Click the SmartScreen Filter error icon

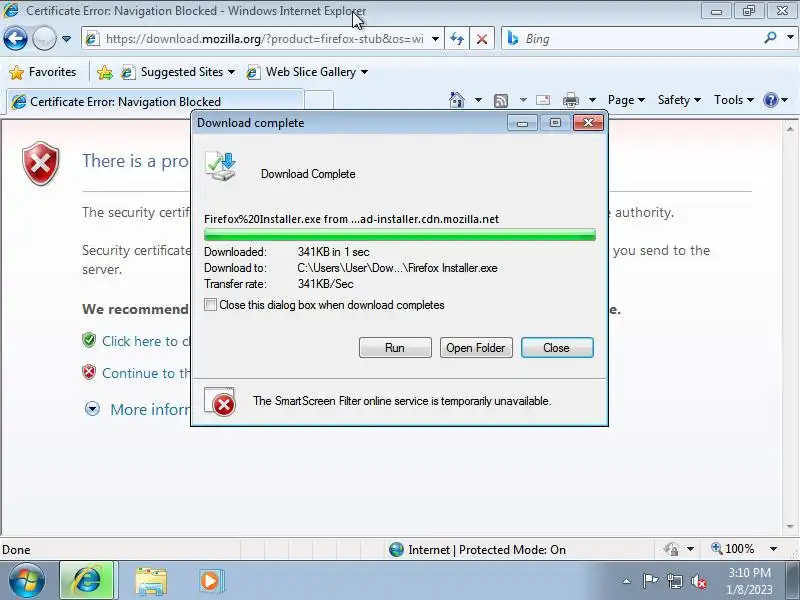click(x=220, y=402)
